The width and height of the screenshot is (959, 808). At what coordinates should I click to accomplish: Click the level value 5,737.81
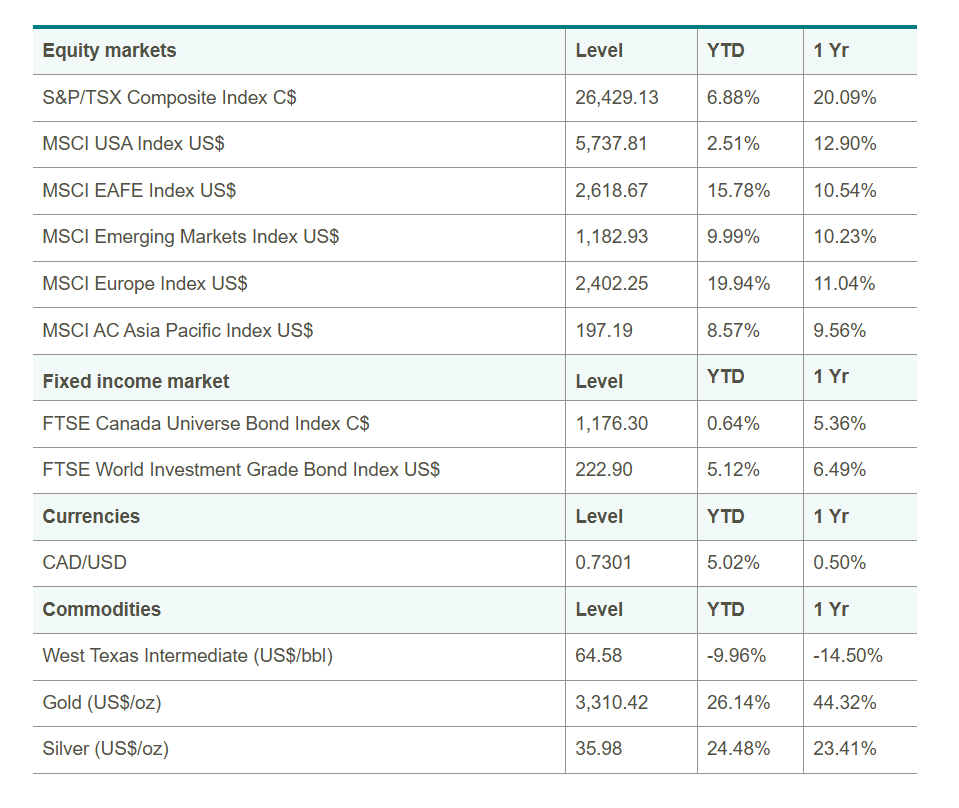click(611, 144)
